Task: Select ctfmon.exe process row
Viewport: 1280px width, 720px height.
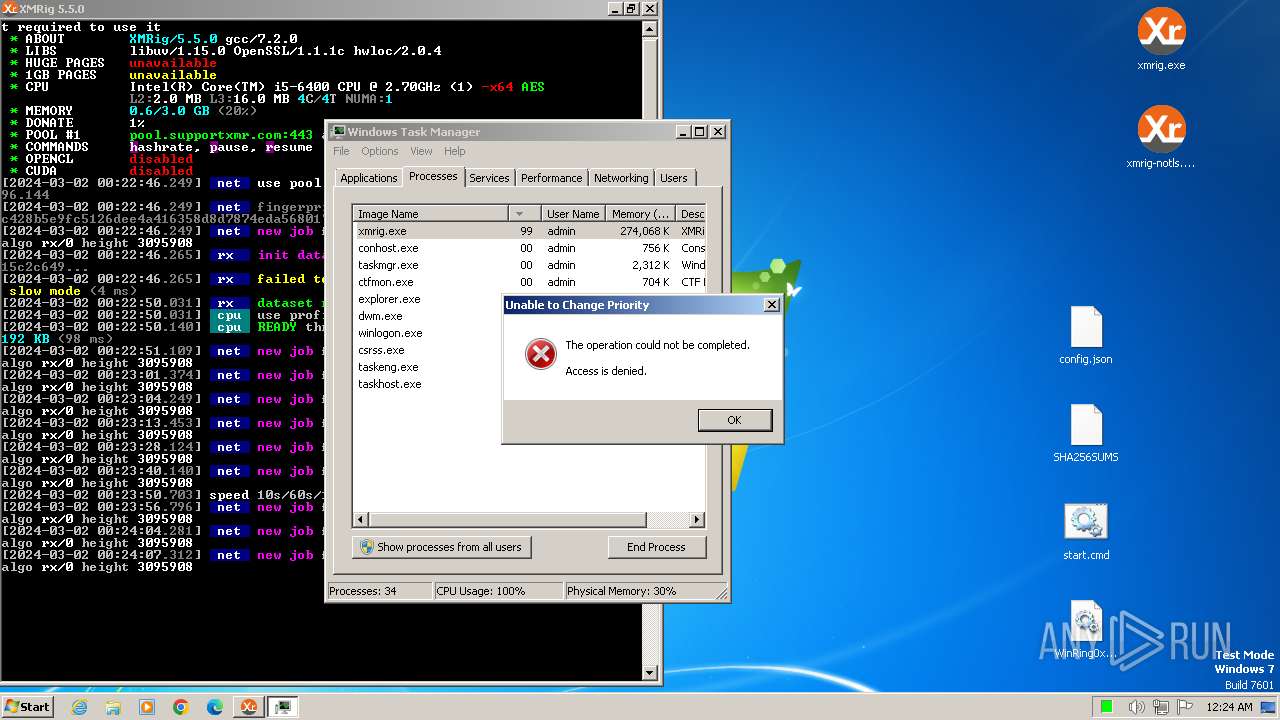Action: point(530,282)
